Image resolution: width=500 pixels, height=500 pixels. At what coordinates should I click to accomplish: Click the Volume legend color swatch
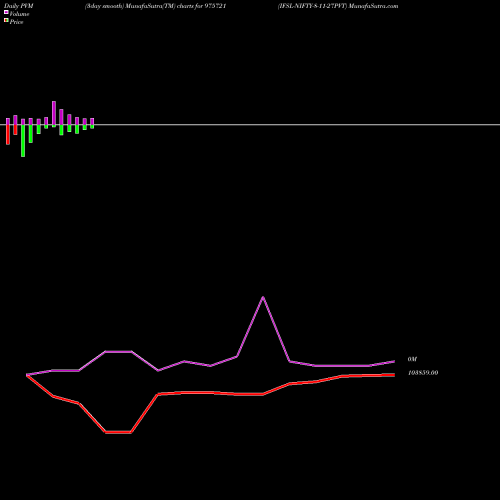(x=6, y=12)
